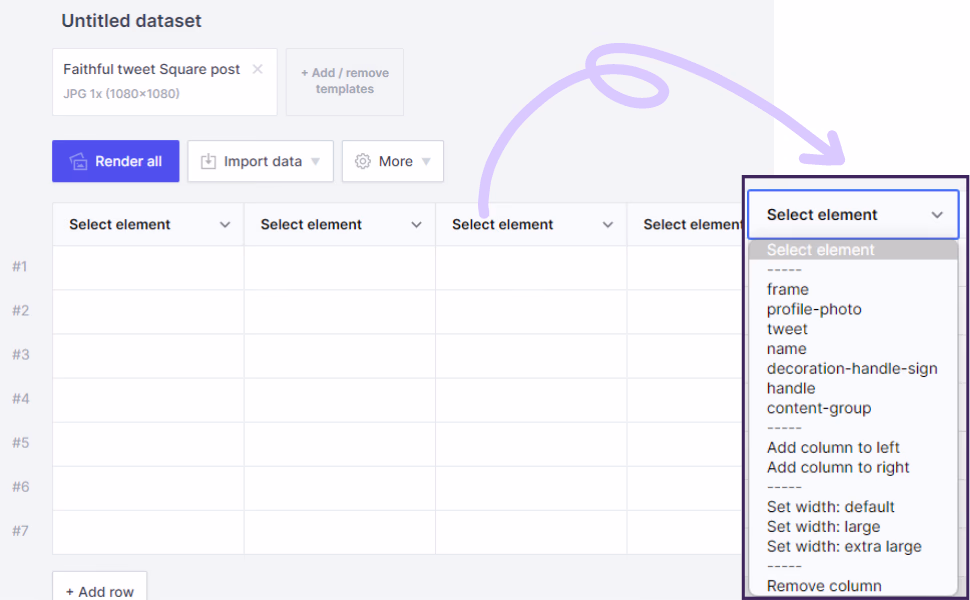Remove the Faithful tweet Square post template
The height and width of the screenshot is (600, 970).
tap(257, 69)
